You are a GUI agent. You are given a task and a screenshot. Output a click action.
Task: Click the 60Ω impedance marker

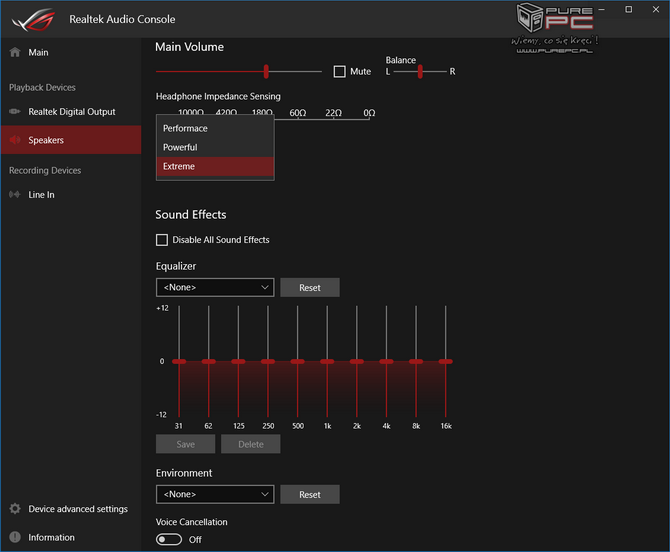pyautogui.click(x=298, y=113)
